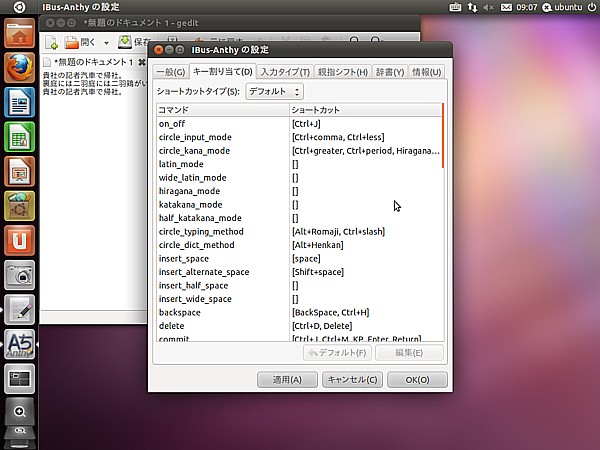Open the Home Folder launcher icon
Screen dimensions: 600x450
click(x=20, y=33)
